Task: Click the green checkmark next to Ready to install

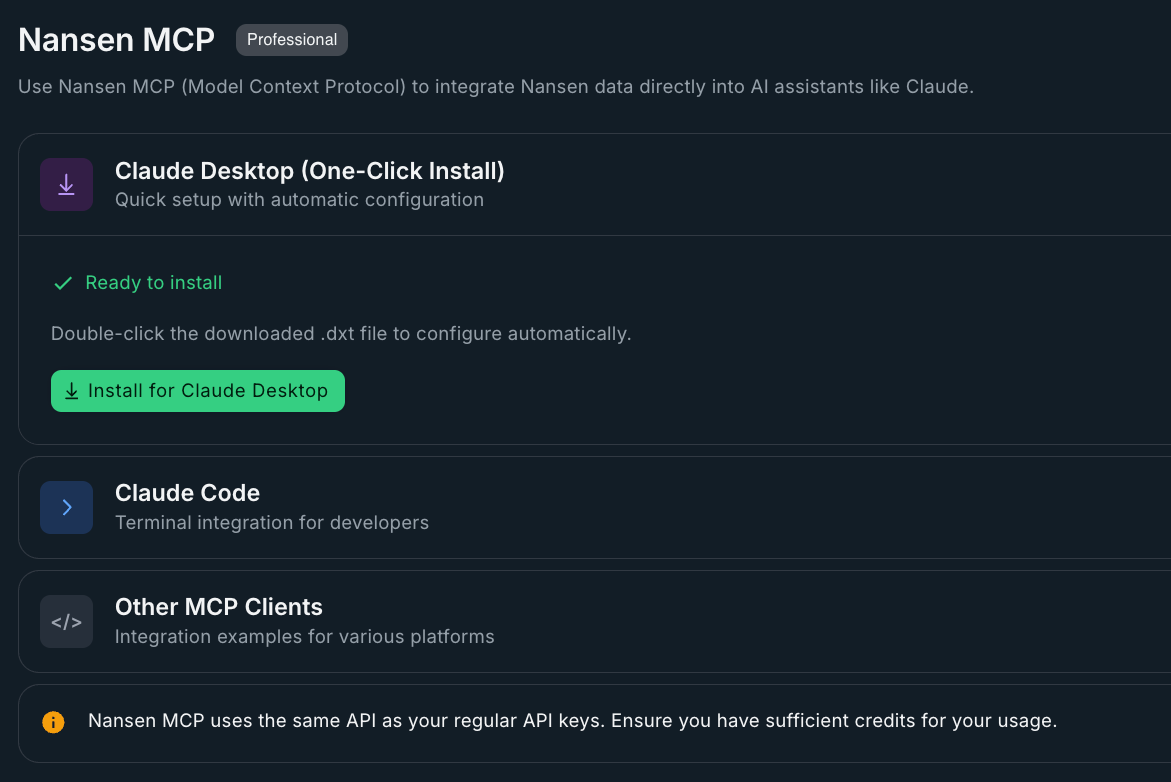Action: 63,283
